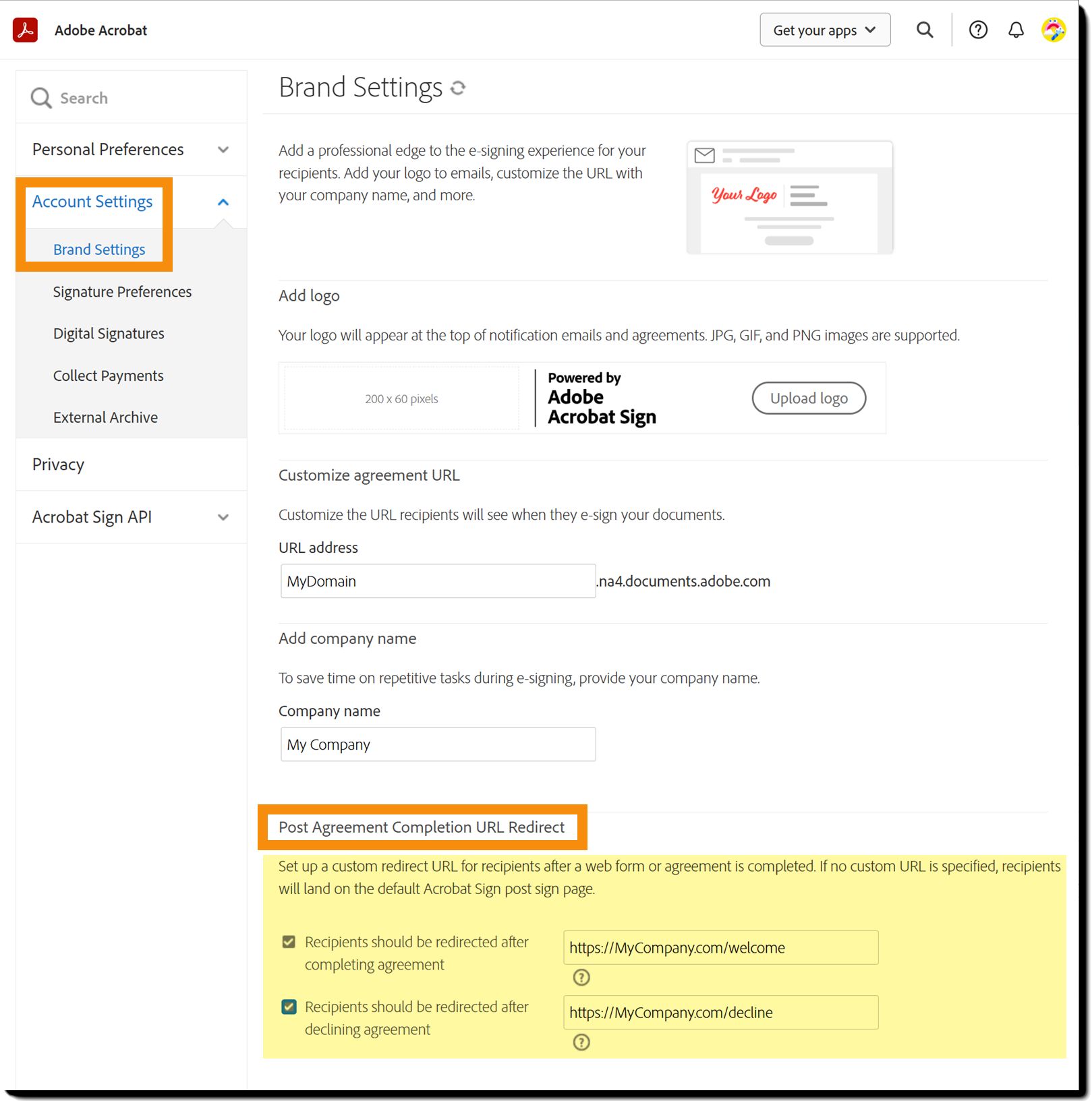Click the Post Agreement Completion URL Redirect heading
Screen dimensions: 1092x1101
tap(422, 827)
